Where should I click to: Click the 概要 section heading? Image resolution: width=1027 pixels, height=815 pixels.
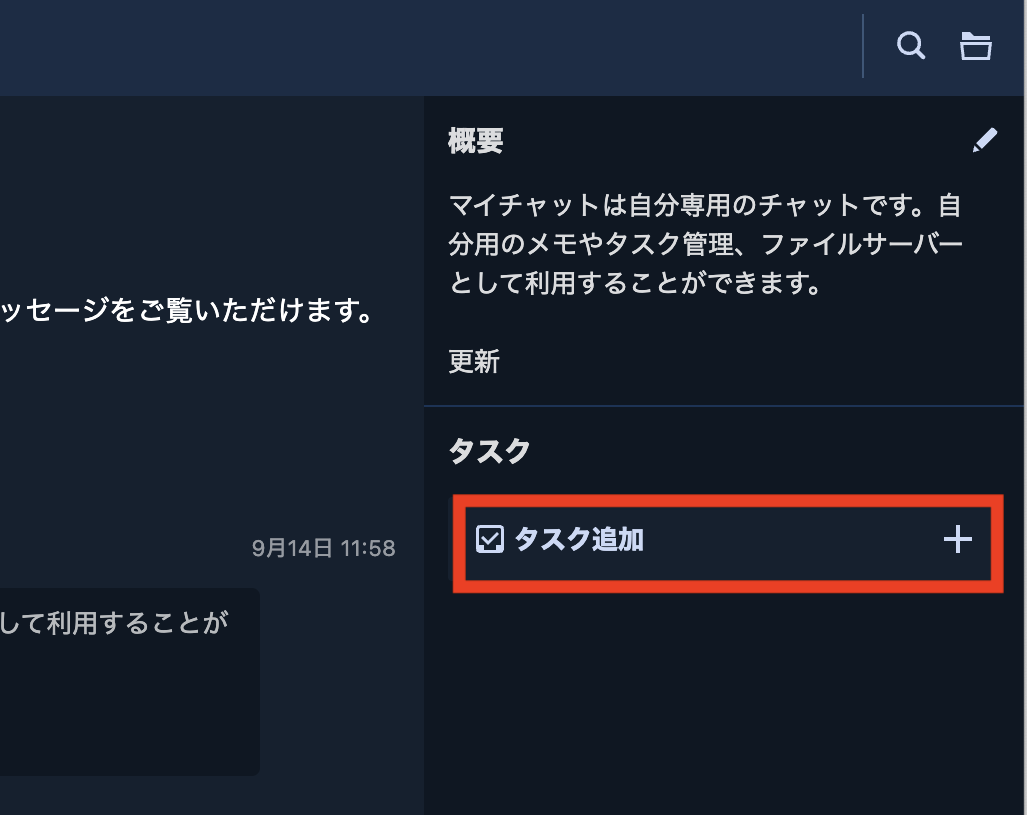coord(476,141)
